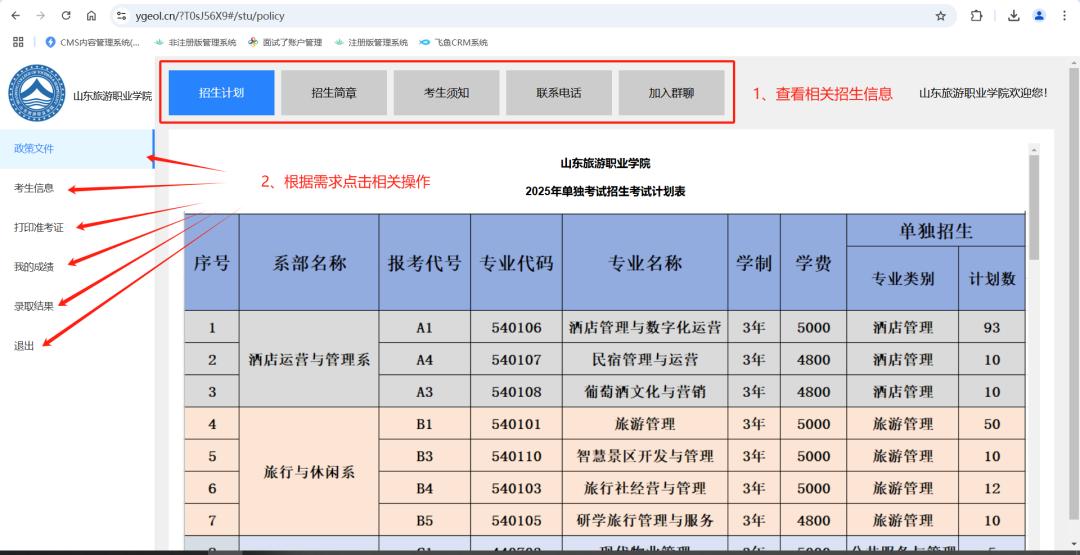Open the apps grid in bookmarks bar

click(x=18, y=42)
